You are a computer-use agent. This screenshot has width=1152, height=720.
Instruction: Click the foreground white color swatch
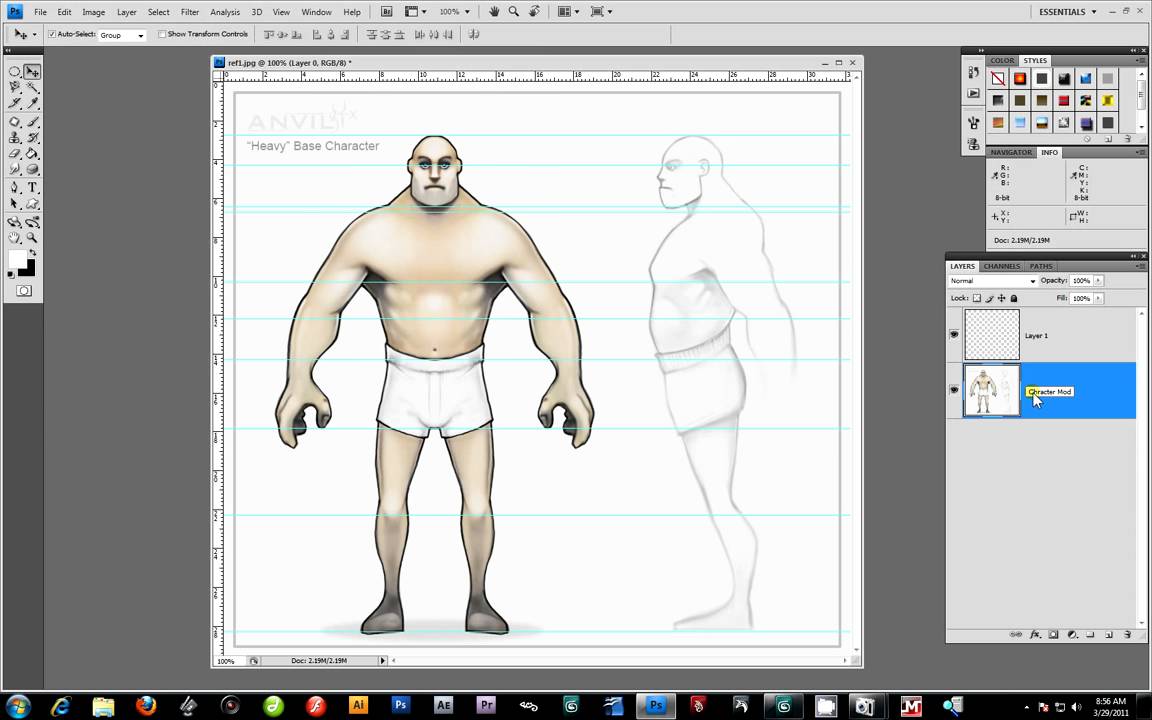click(17, 259)
